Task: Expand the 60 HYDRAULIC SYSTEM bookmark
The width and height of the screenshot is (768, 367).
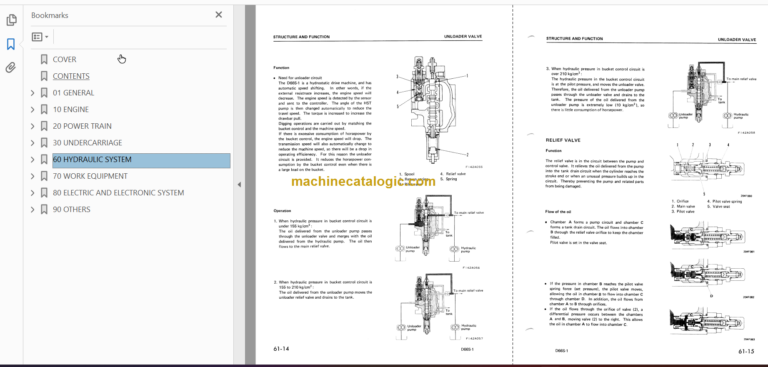Action: pos(33,159)
